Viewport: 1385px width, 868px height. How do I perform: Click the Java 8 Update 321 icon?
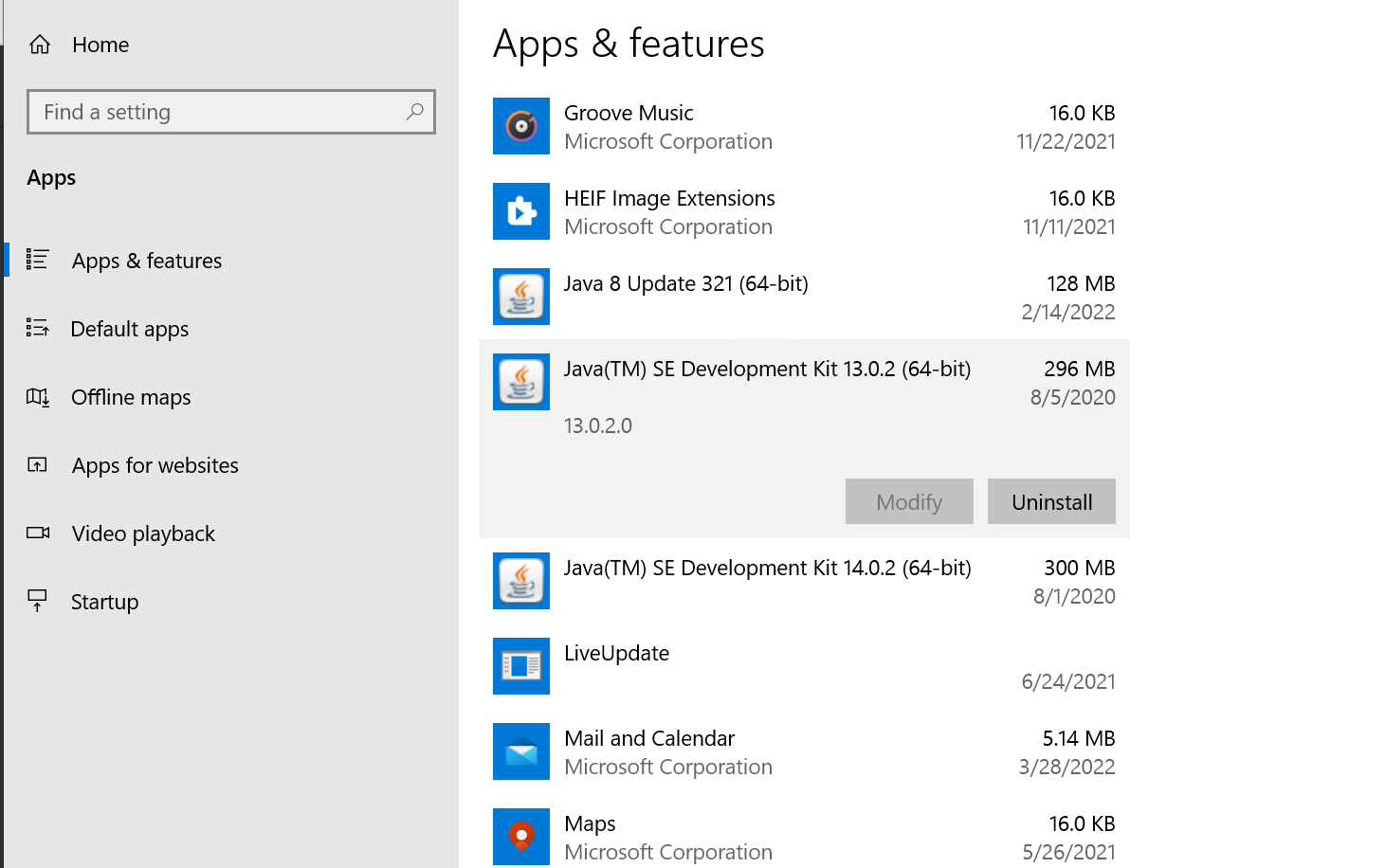pyautogui.click(x=520, y=297)
